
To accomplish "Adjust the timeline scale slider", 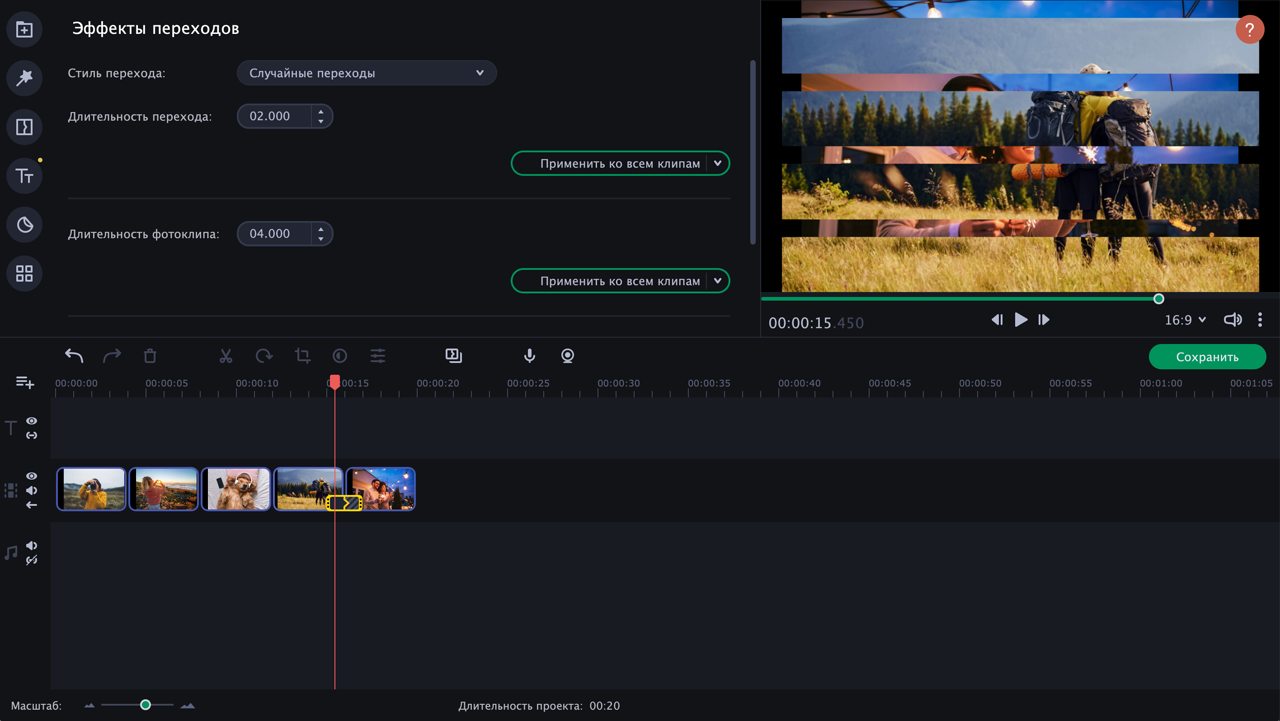I will [145, 705].
